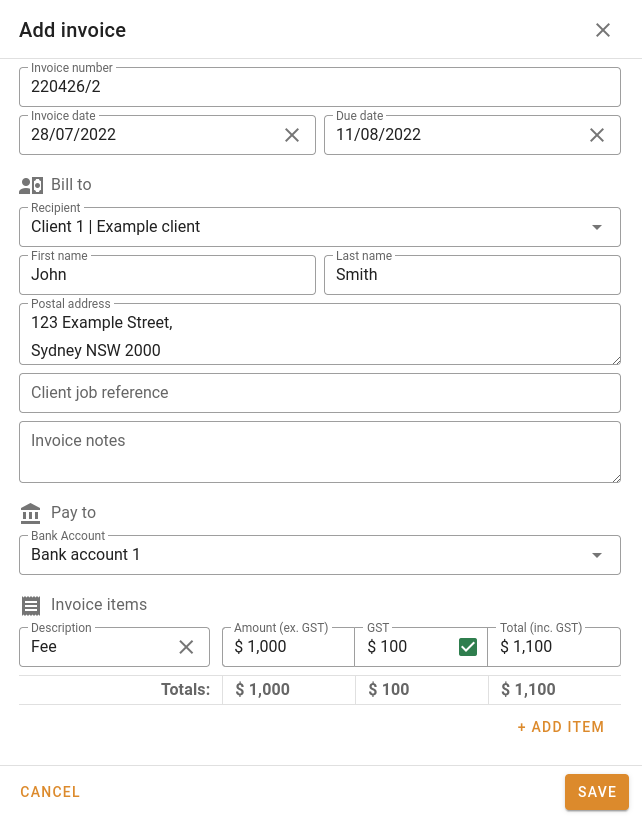Click the Bill to contact icon

30,184
